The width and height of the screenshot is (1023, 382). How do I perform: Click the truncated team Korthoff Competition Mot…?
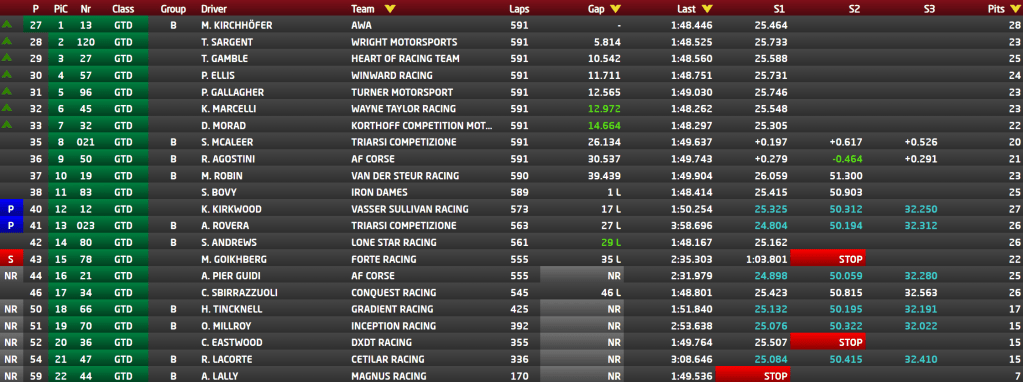point(422,125)
